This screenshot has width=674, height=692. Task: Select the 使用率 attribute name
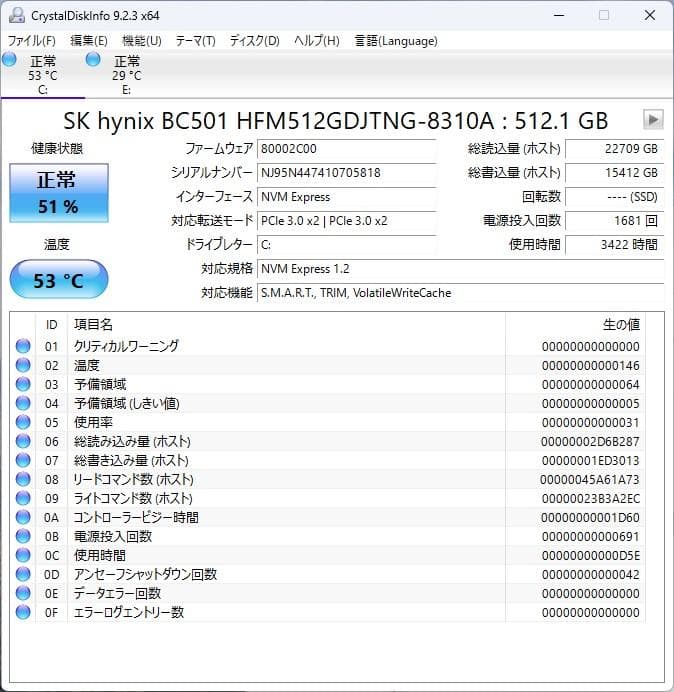pos(93,422)
